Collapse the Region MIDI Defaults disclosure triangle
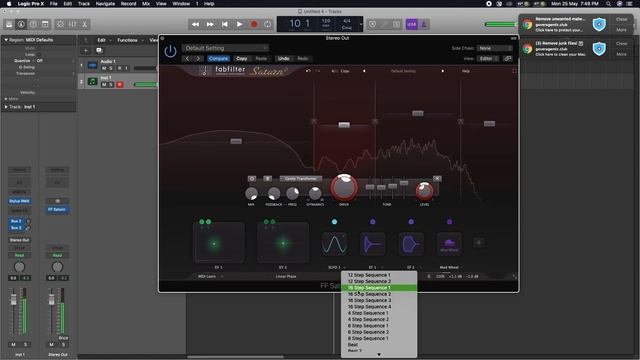The width and height of the screenshot is (640, 360). [6, 40]
